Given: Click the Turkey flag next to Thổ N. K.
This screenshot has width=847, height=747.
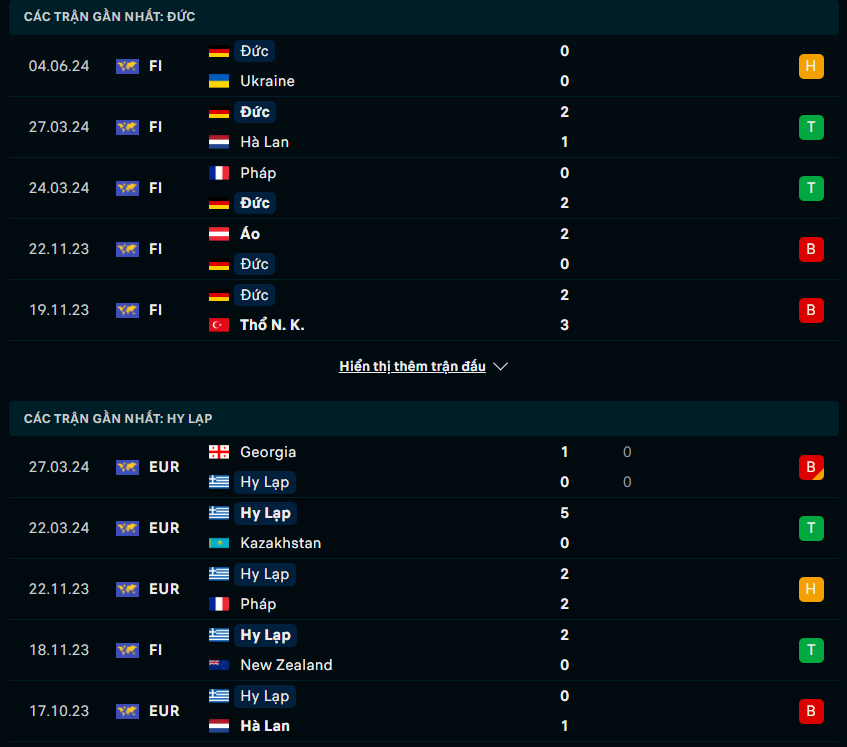Looking at the screenshot, I should [219, 325].
